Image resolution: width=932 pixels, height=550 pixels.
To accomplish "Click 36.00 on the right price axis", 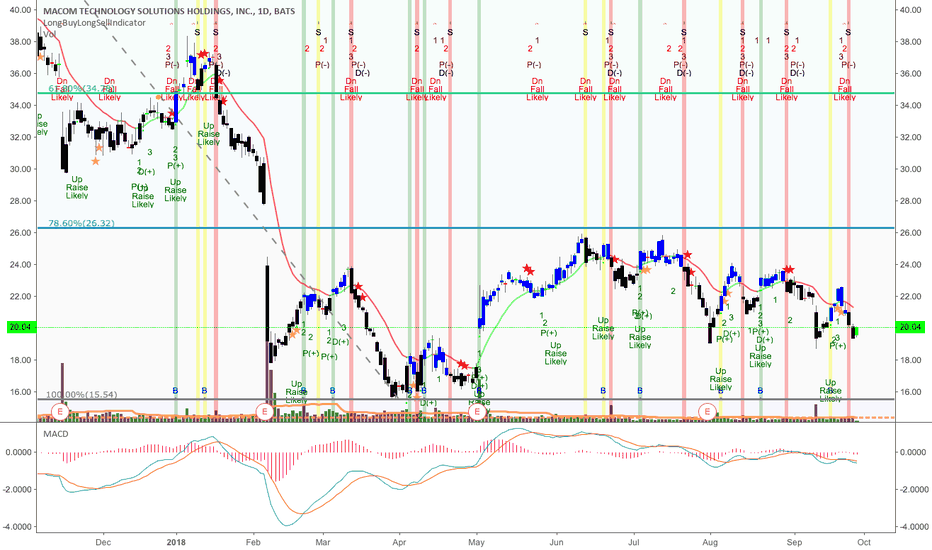I will 911,73.
